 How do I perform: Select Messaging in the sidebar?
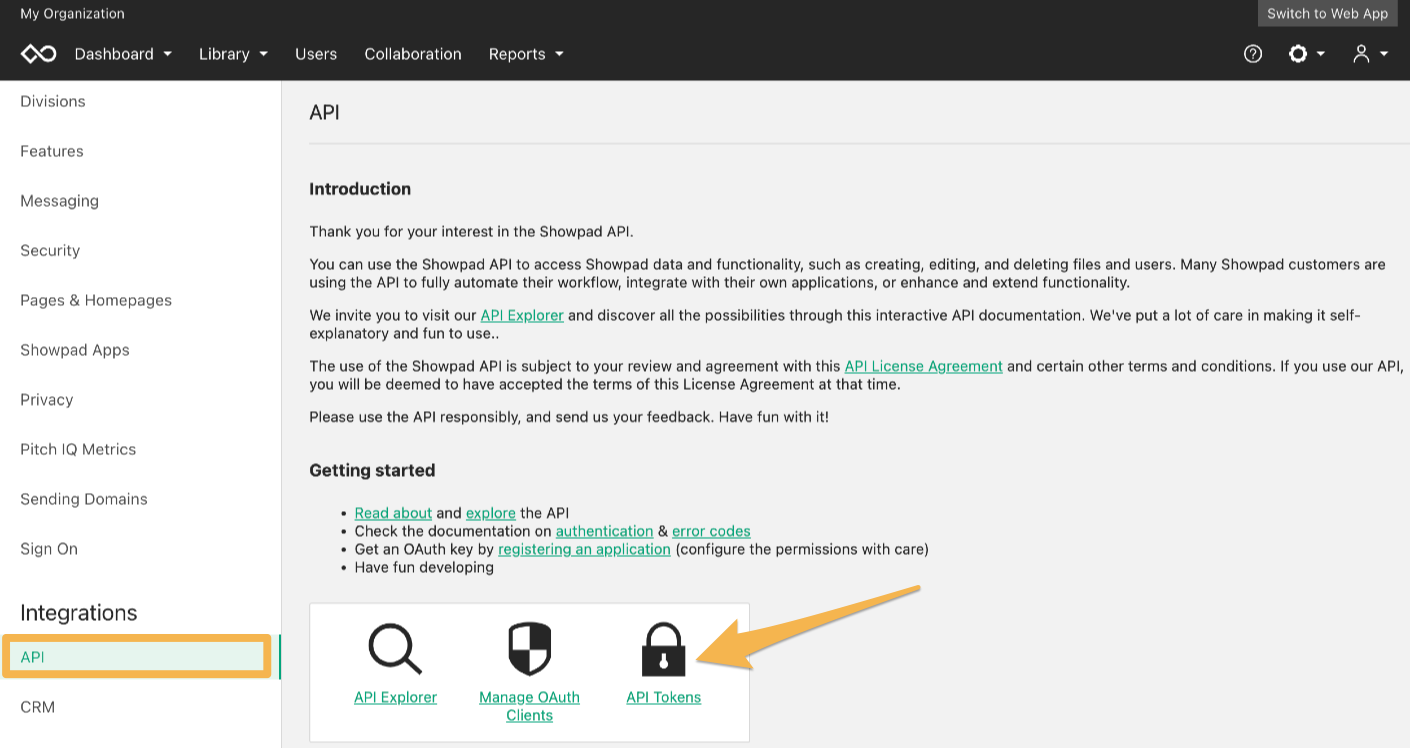[60, 201]
